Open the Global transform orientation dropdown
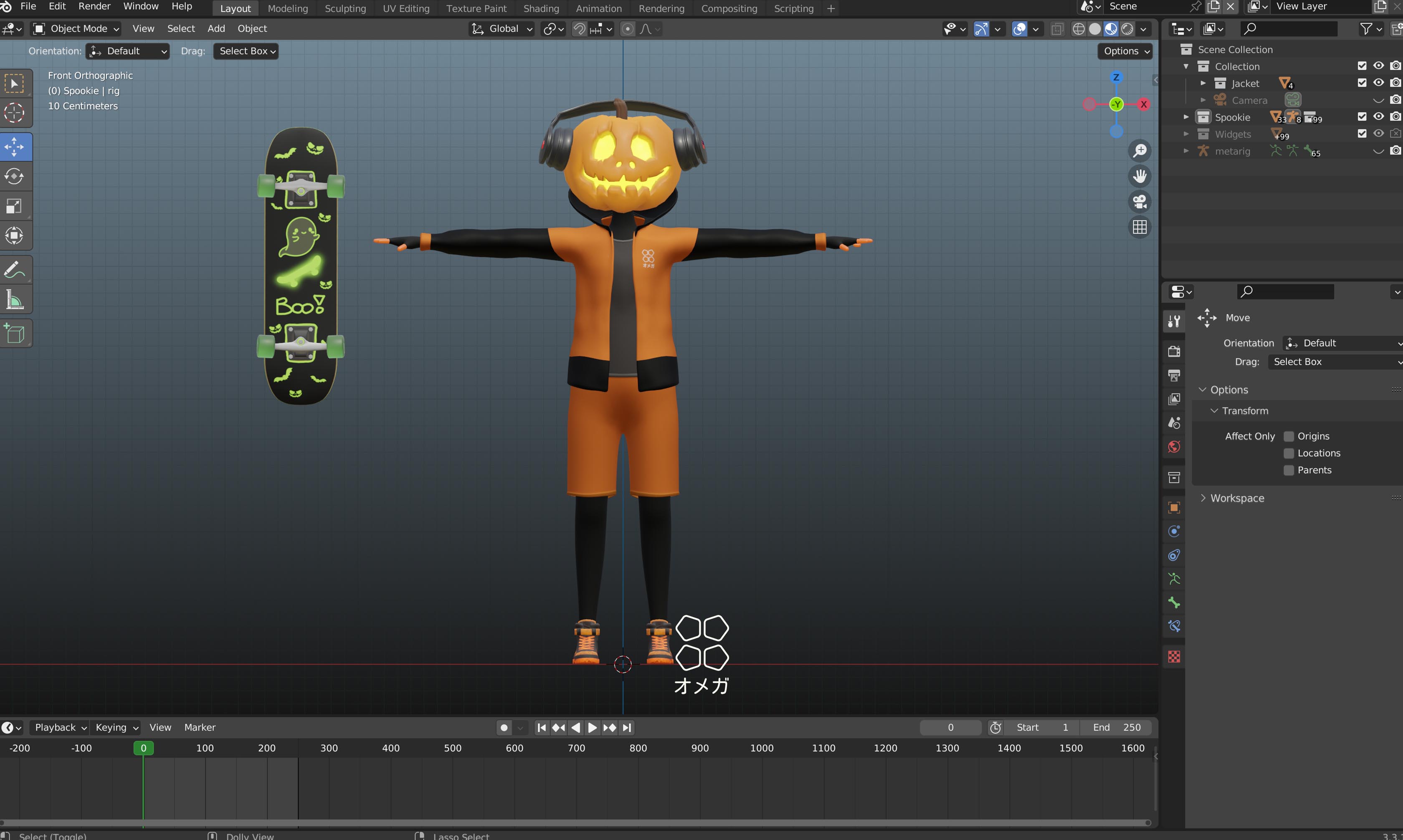This screenshot has height=840, width=1403. pyautogui.click(x=502, y=28)
